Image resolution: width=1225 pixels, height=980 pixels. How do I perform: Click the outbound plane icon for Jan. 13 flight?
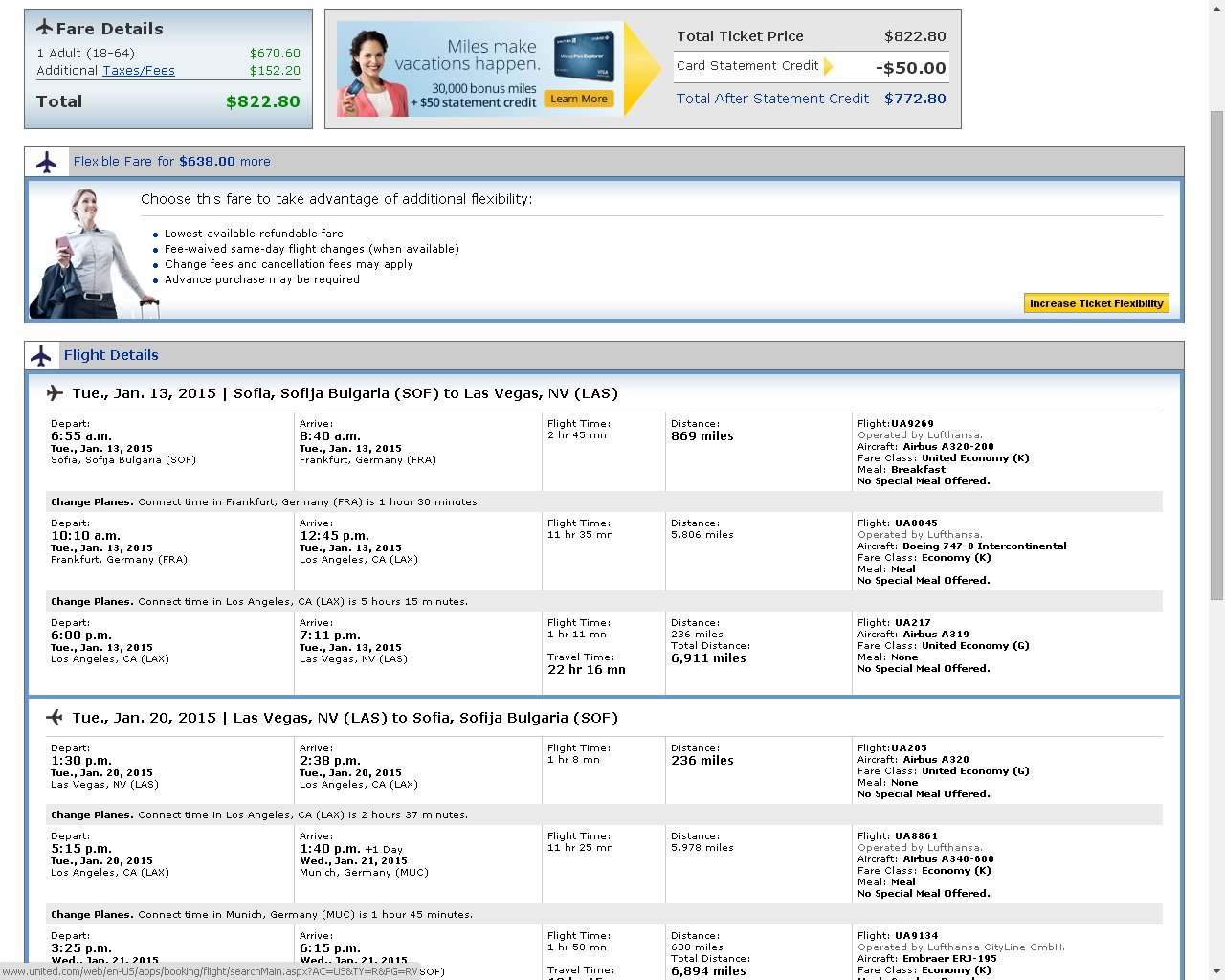tap(55, 393)
